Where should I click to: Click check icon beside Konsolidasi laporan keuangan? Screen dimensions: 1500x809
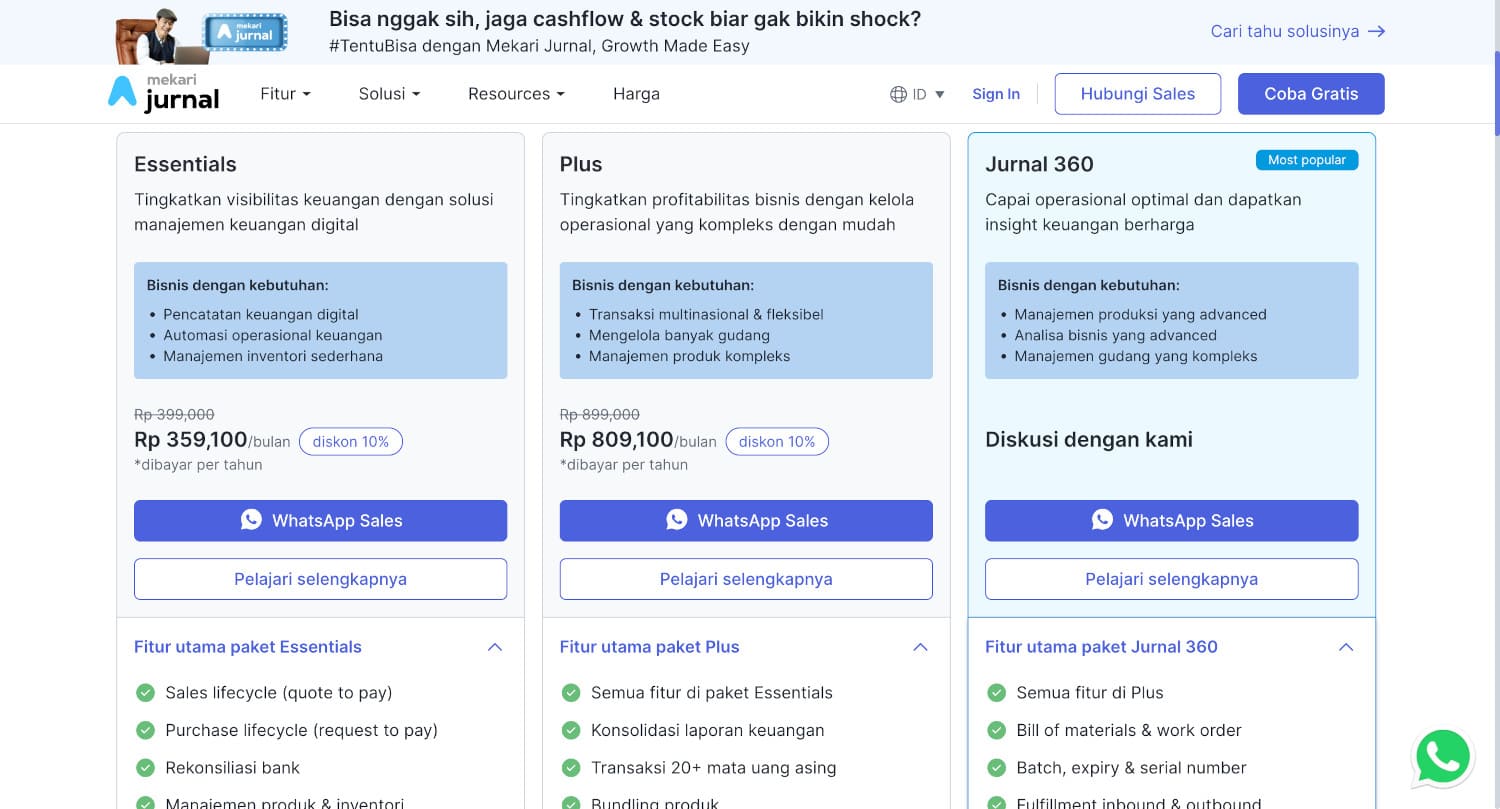pos(571,730)
